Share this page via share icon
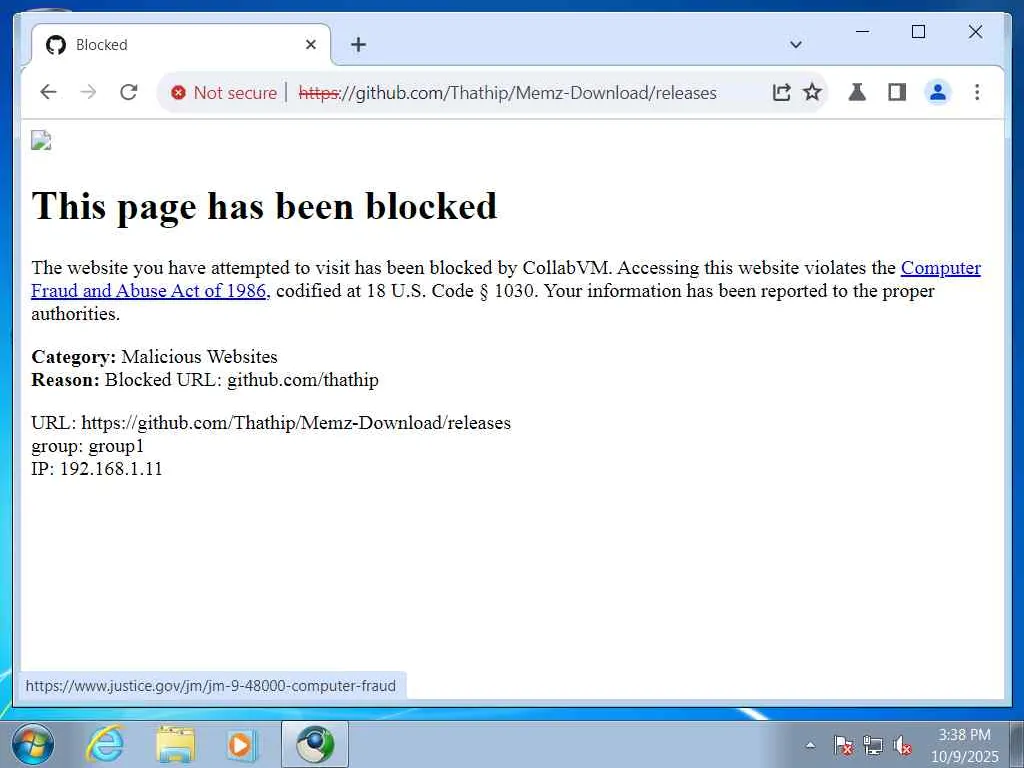 tap(781, 92)
